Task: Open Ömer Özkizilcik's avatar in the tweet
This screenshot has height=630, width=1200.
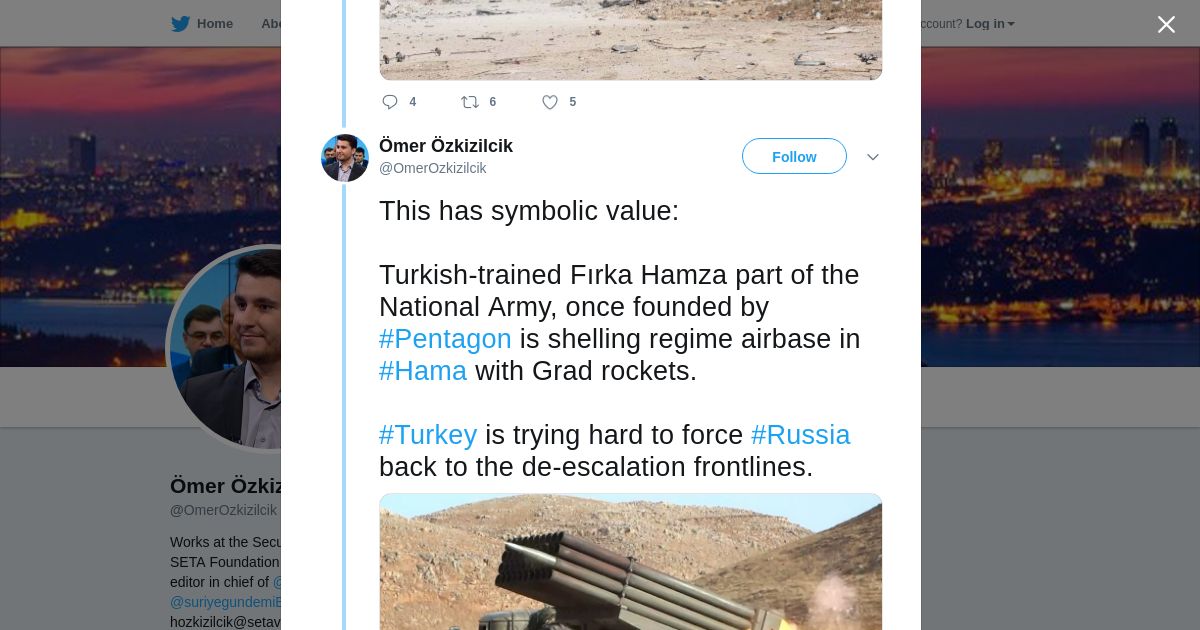Action: pos(345,158)
